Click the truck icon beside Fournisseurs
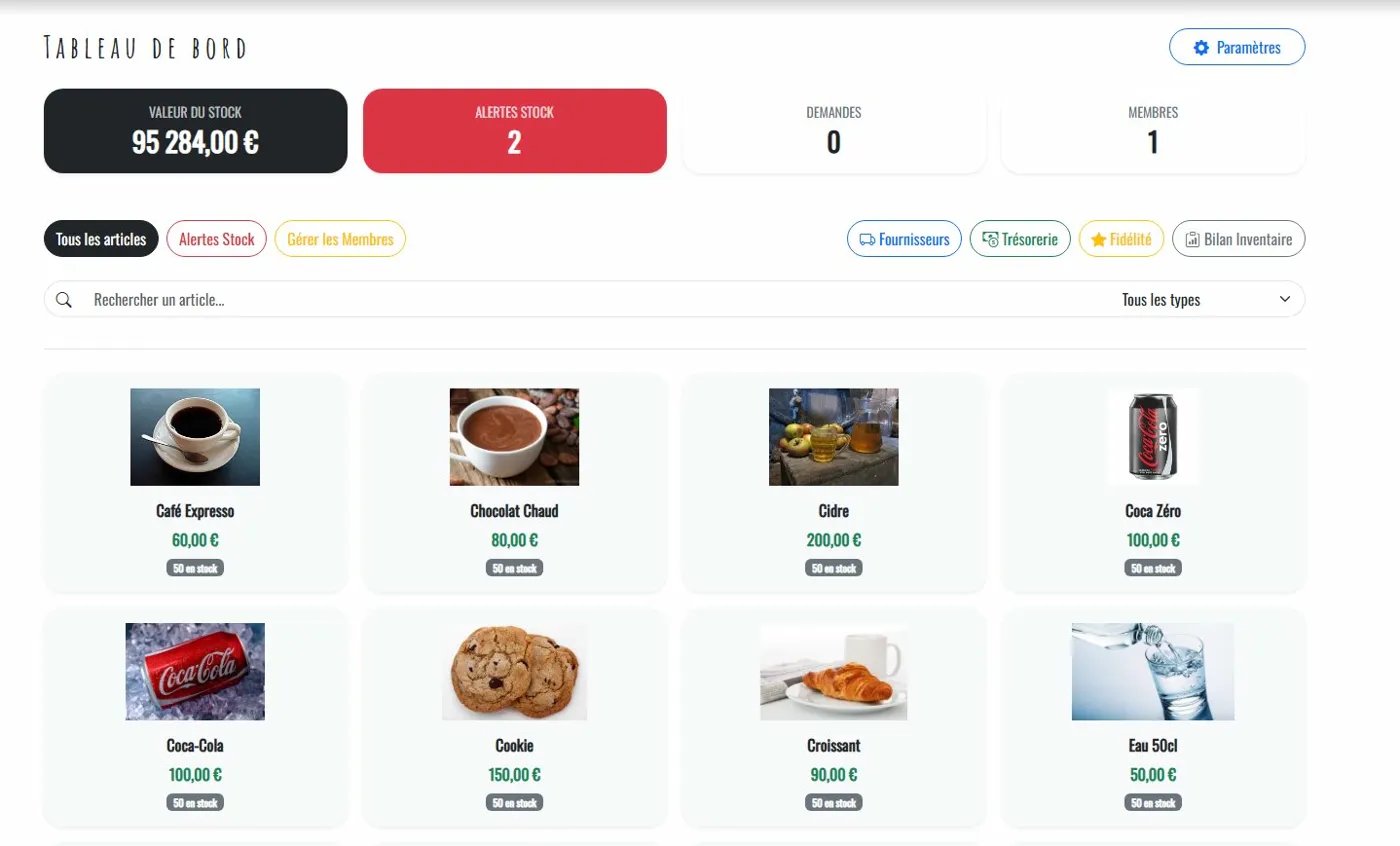The height and width of the screenshot is (846, 1400). tap(867, 240)
